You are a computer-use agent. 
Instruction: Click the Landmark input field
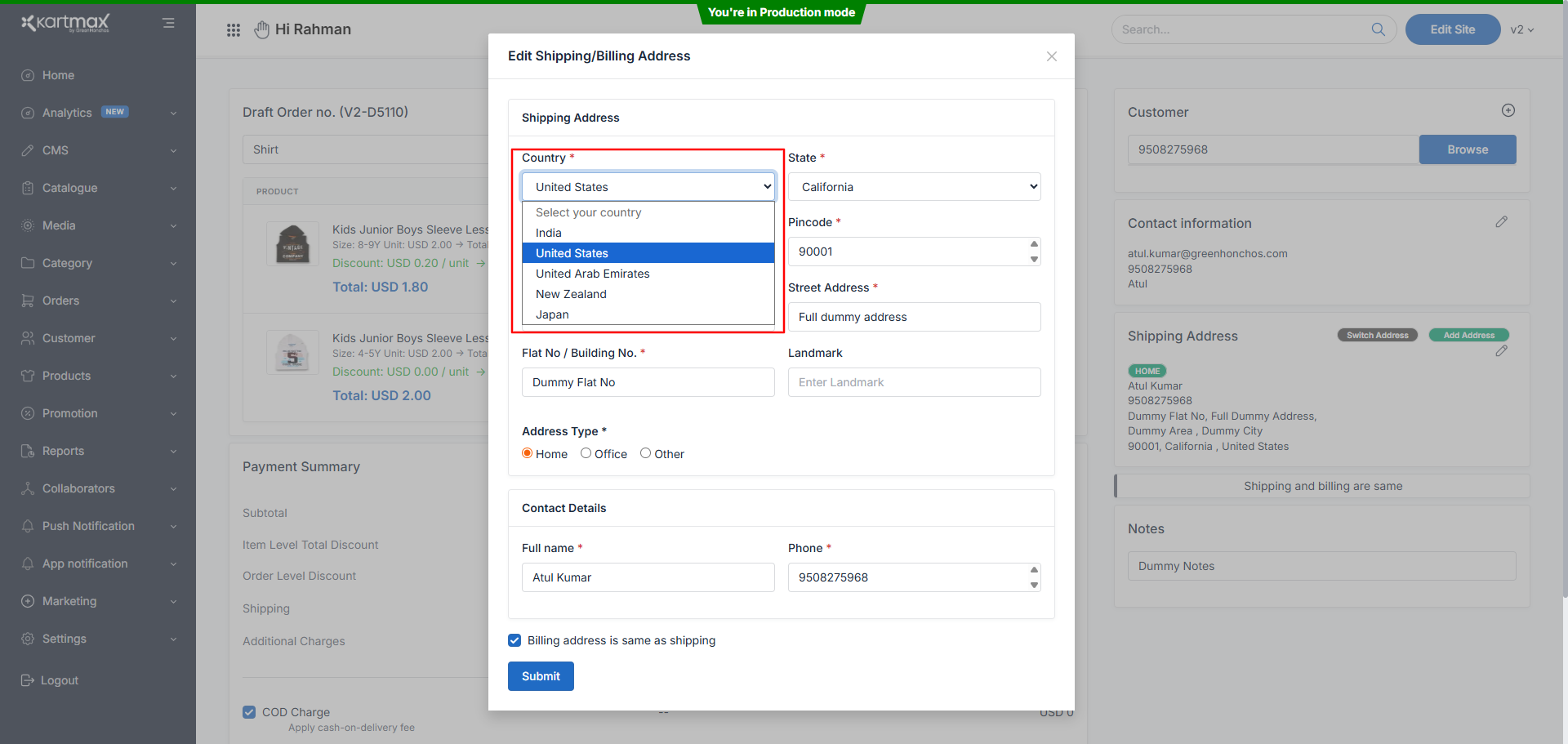click(x=914, y=382)
